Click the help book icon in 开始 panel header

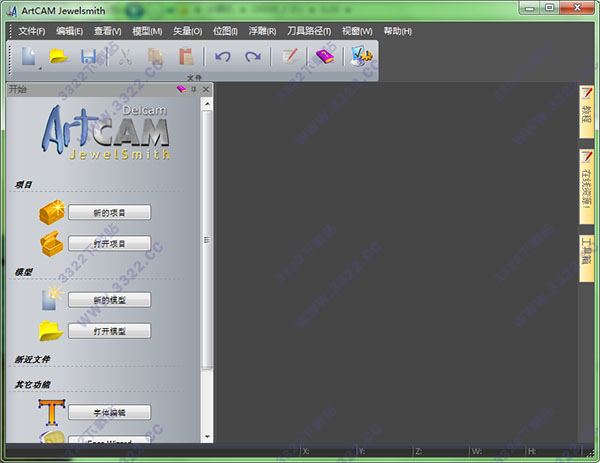181,89
